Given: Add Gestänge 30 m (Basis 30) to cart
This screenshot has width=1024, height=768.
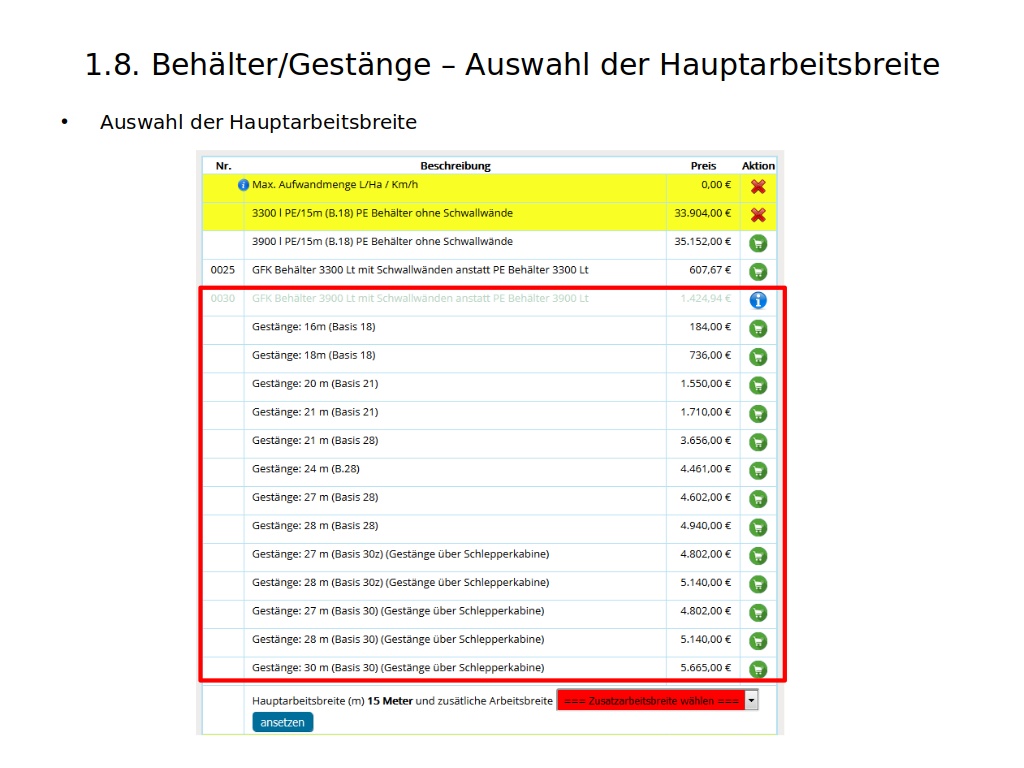Looking at the screenshot, I should tap(758, 669).
